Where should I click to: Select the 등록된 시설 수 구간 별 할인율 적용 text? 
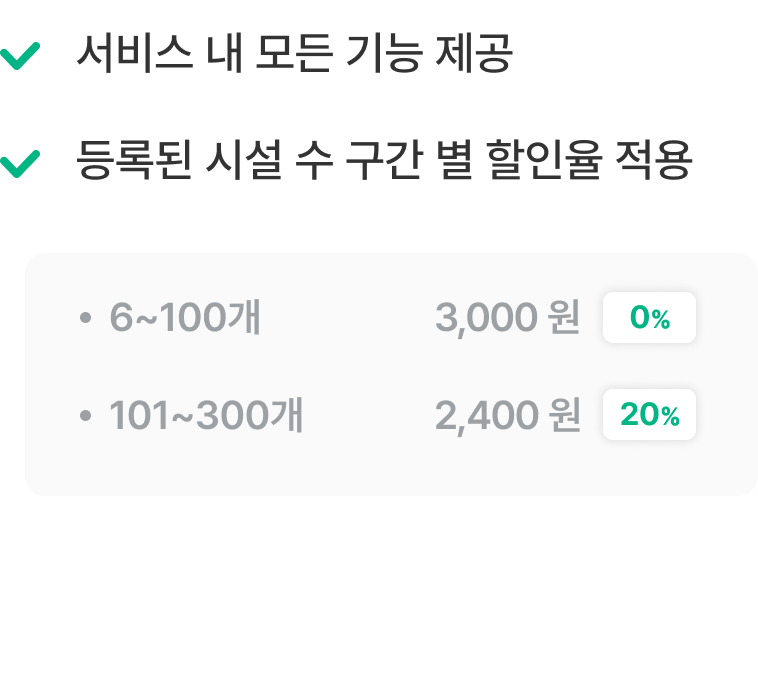[384, 160]
